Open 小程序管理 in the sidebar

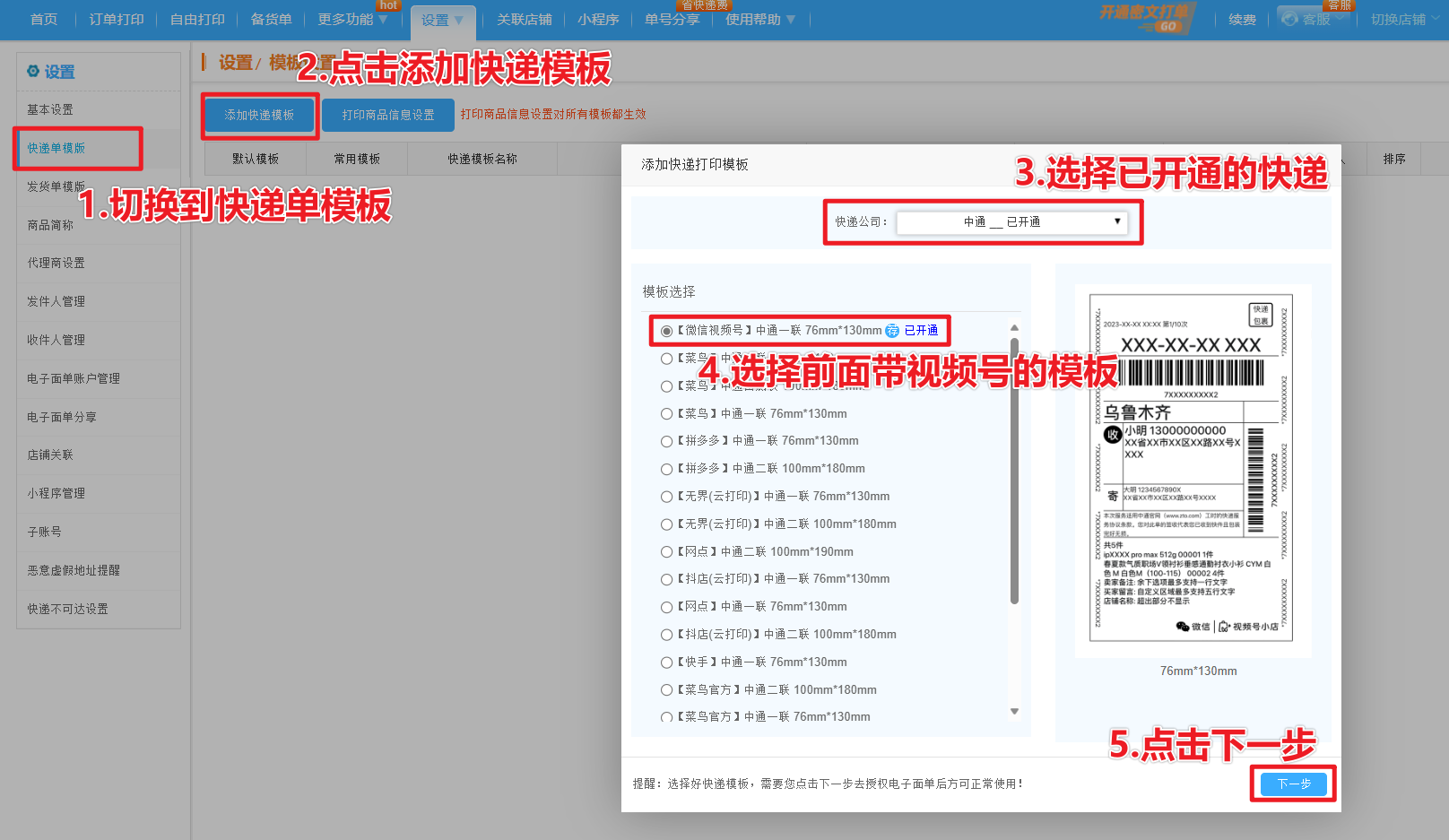[98, 493]
